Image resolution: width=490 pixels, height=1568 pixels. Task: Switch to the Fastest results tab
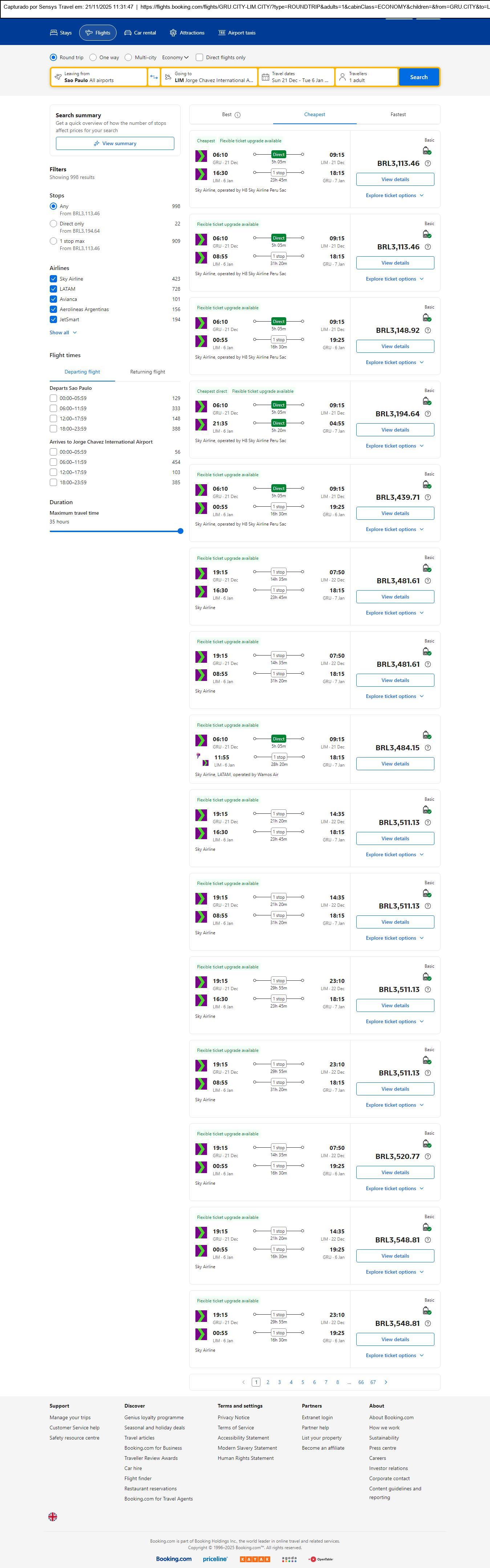398,114
